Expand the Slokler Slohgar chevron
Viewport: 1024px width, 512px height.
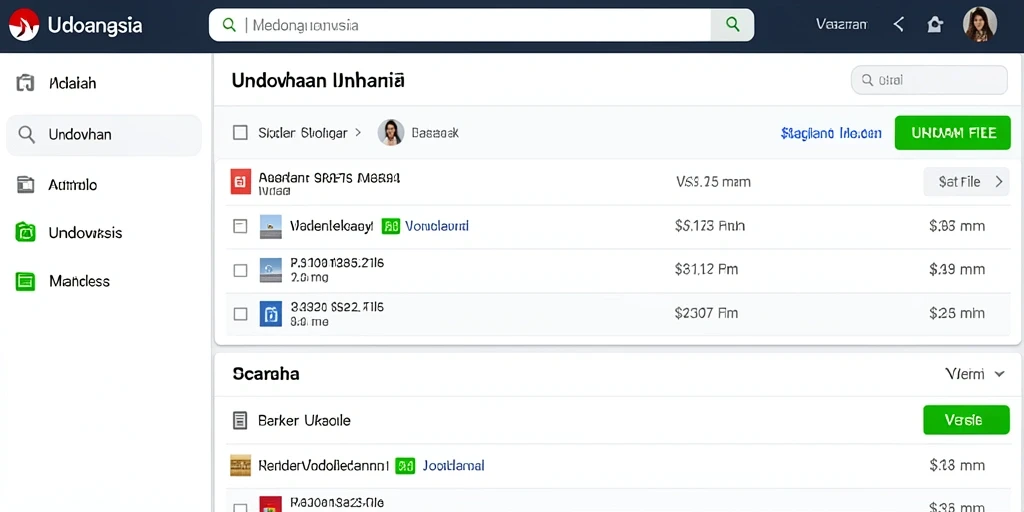pyautogui.click(x=357, y=133)
